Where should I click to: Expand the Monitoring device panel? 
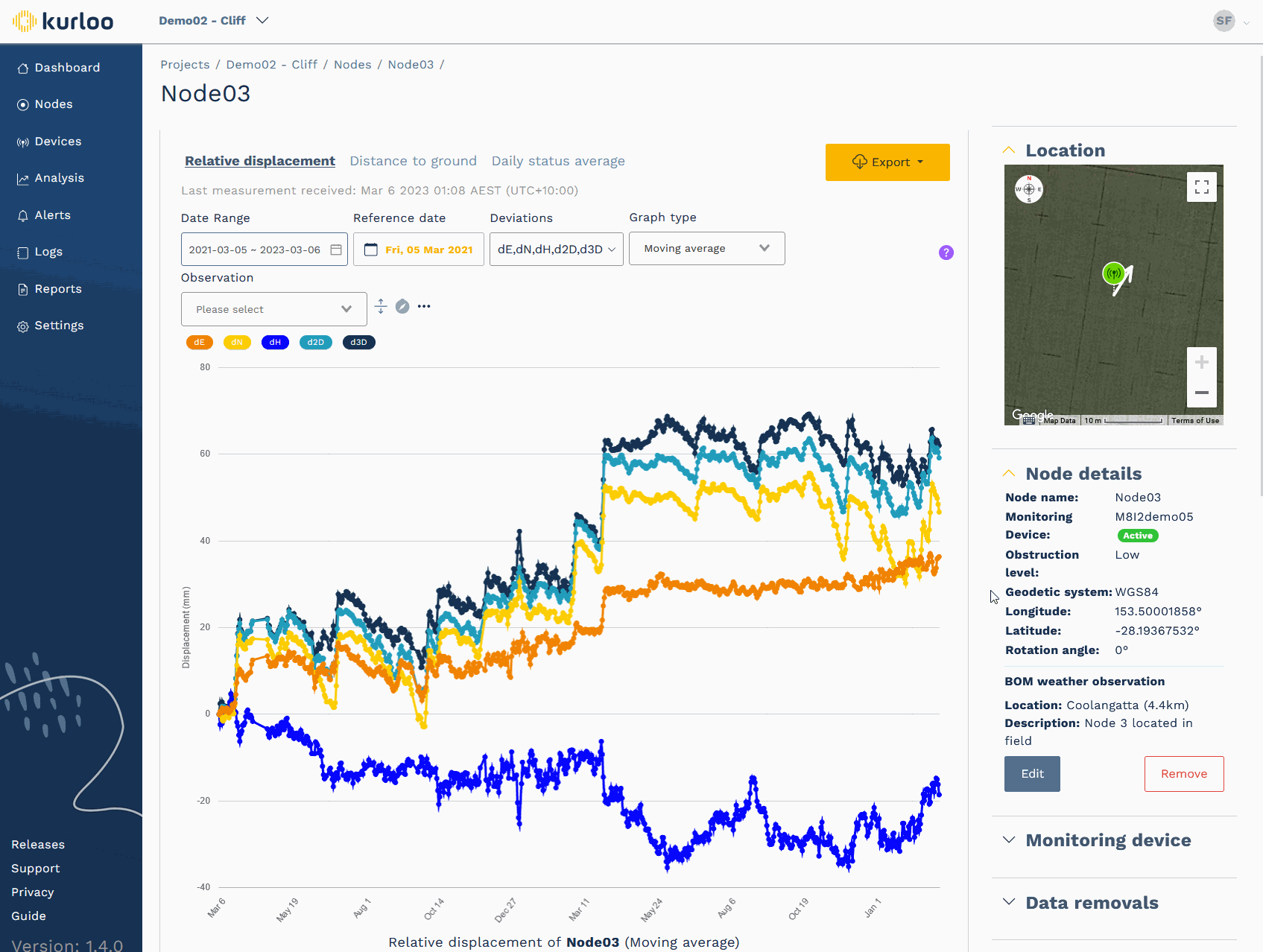click(1009, 840)
